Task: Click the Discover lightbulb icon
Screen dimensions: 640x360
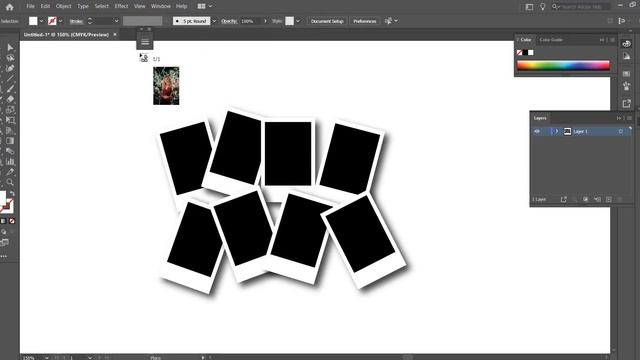Action: (x=542, y=7)
